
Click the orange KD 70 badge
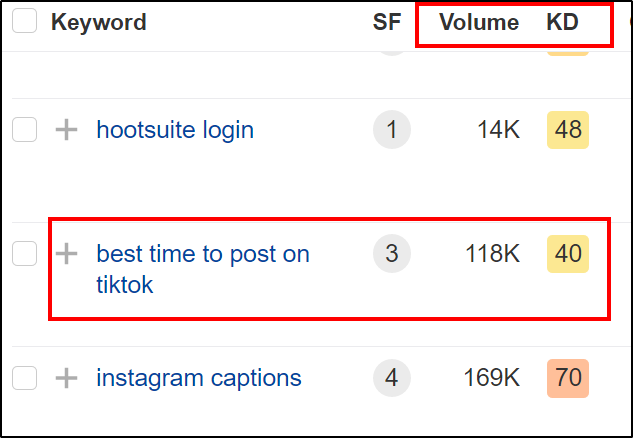tap(568, 378)
